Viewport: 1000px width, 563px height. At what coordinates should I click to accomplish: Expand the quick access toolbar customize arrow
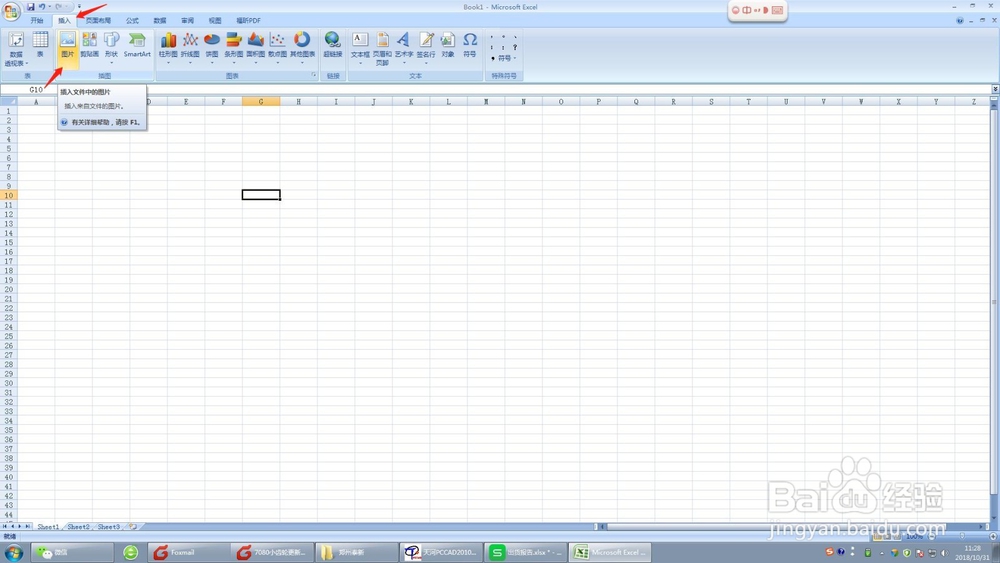79,7
